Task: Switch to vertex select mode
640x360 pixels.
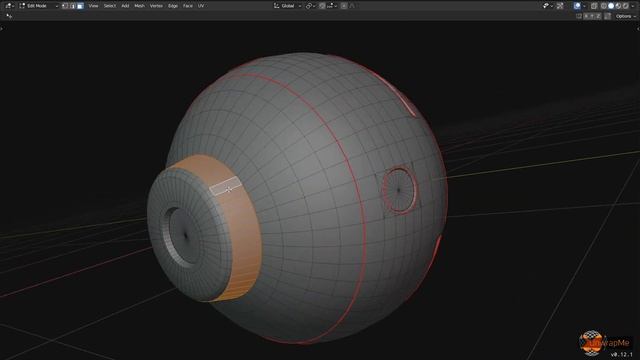Action: 65,6
